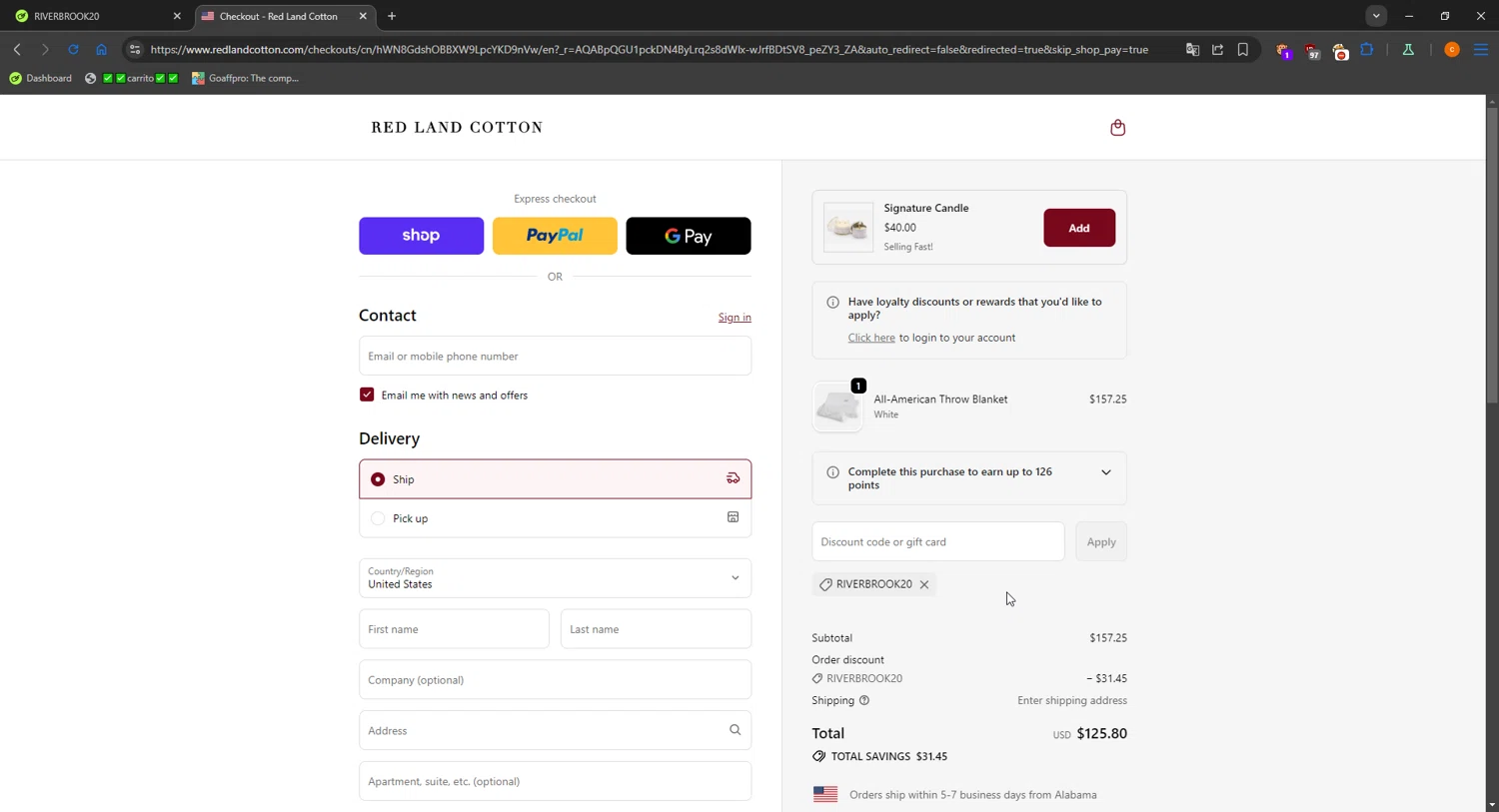Image resolution: width=1499 pixels, height=812 pixels.
Task: Open the orange profile avatar
Action: (1452, 49)
